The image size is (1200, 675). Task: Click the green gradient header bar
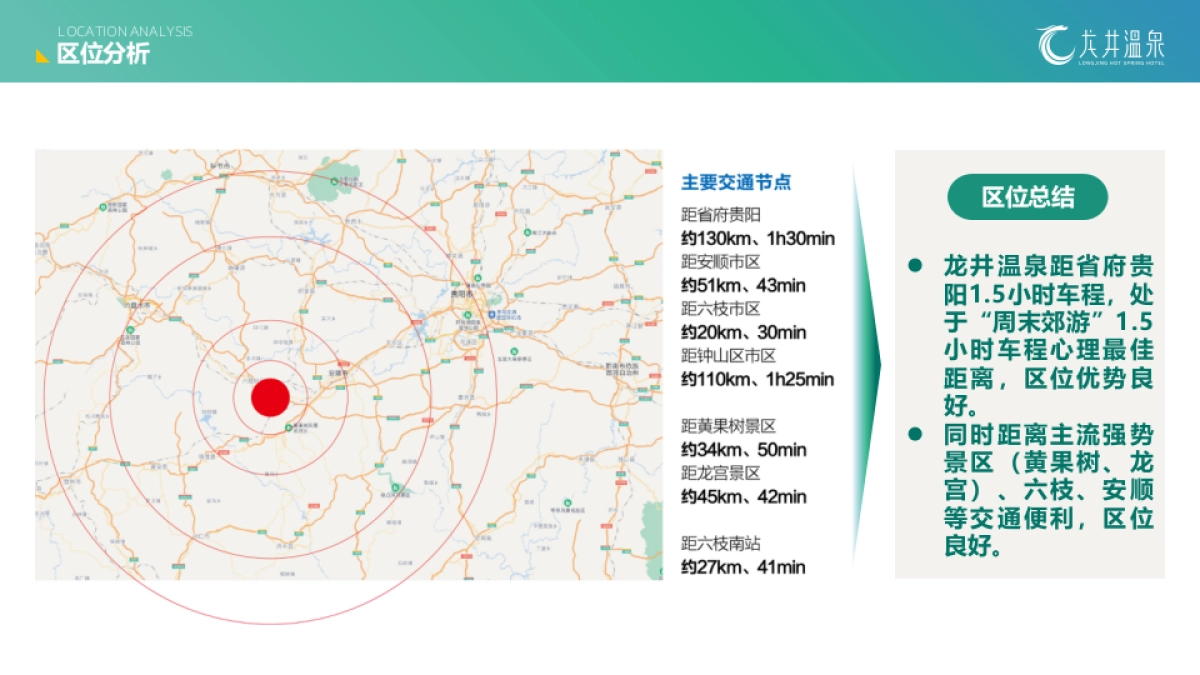pos(600,41)
